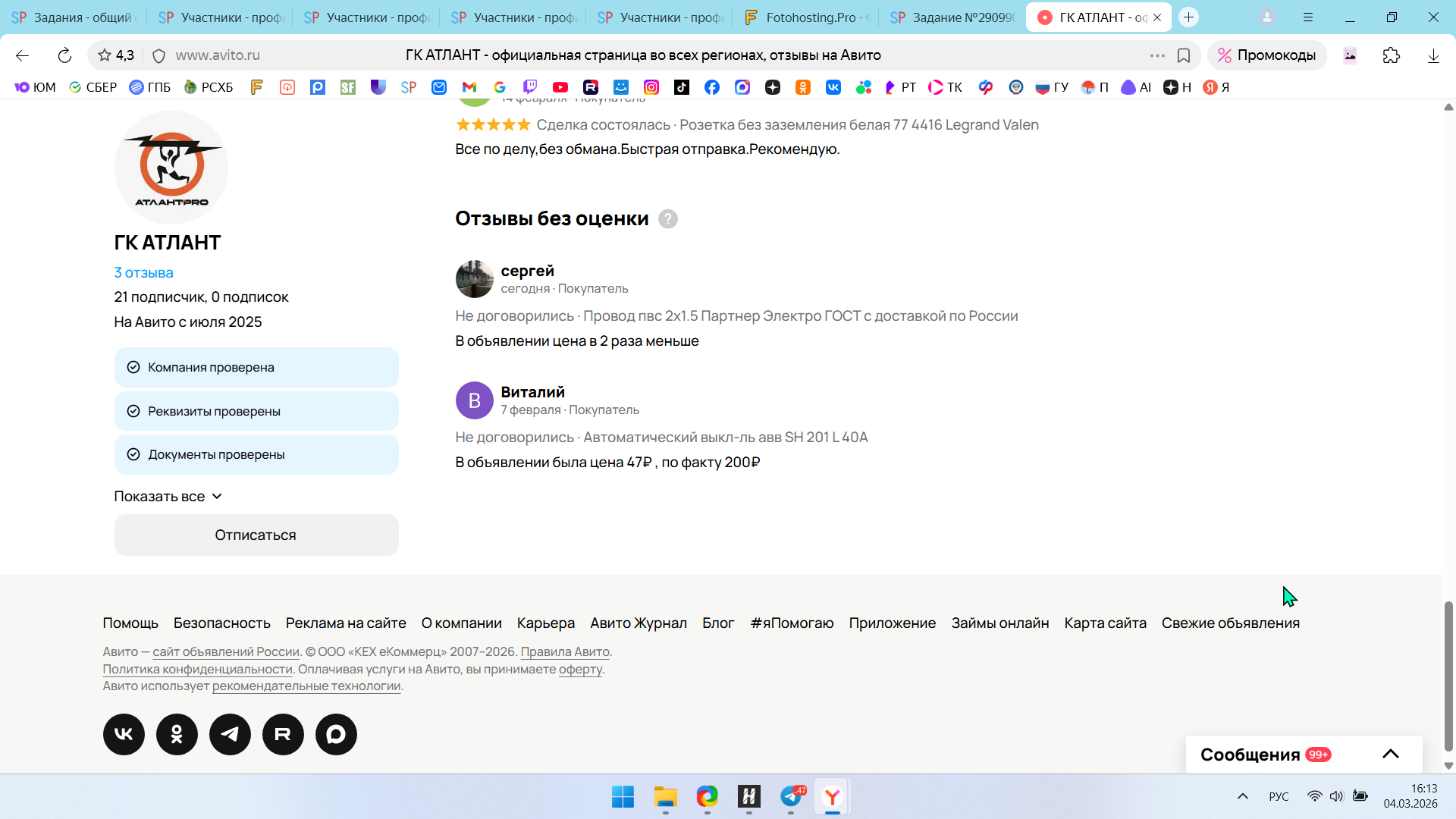1456x819 pixels.
Task: Open browser extensions puzzle icon
Action: (x=1391, y=55)
